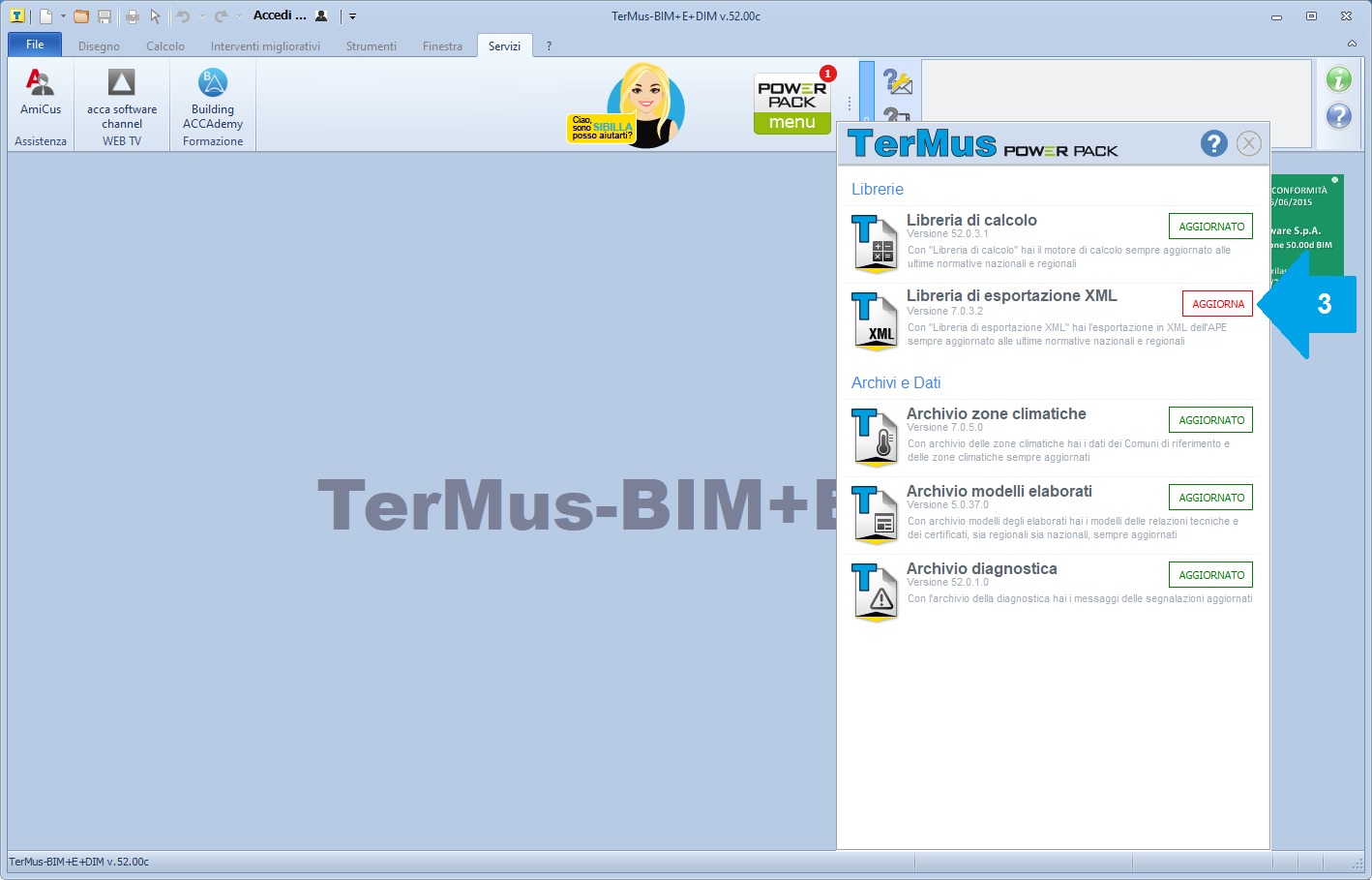
Task: Toggle the Power Pack menu button
Action: tap(791, 104)
